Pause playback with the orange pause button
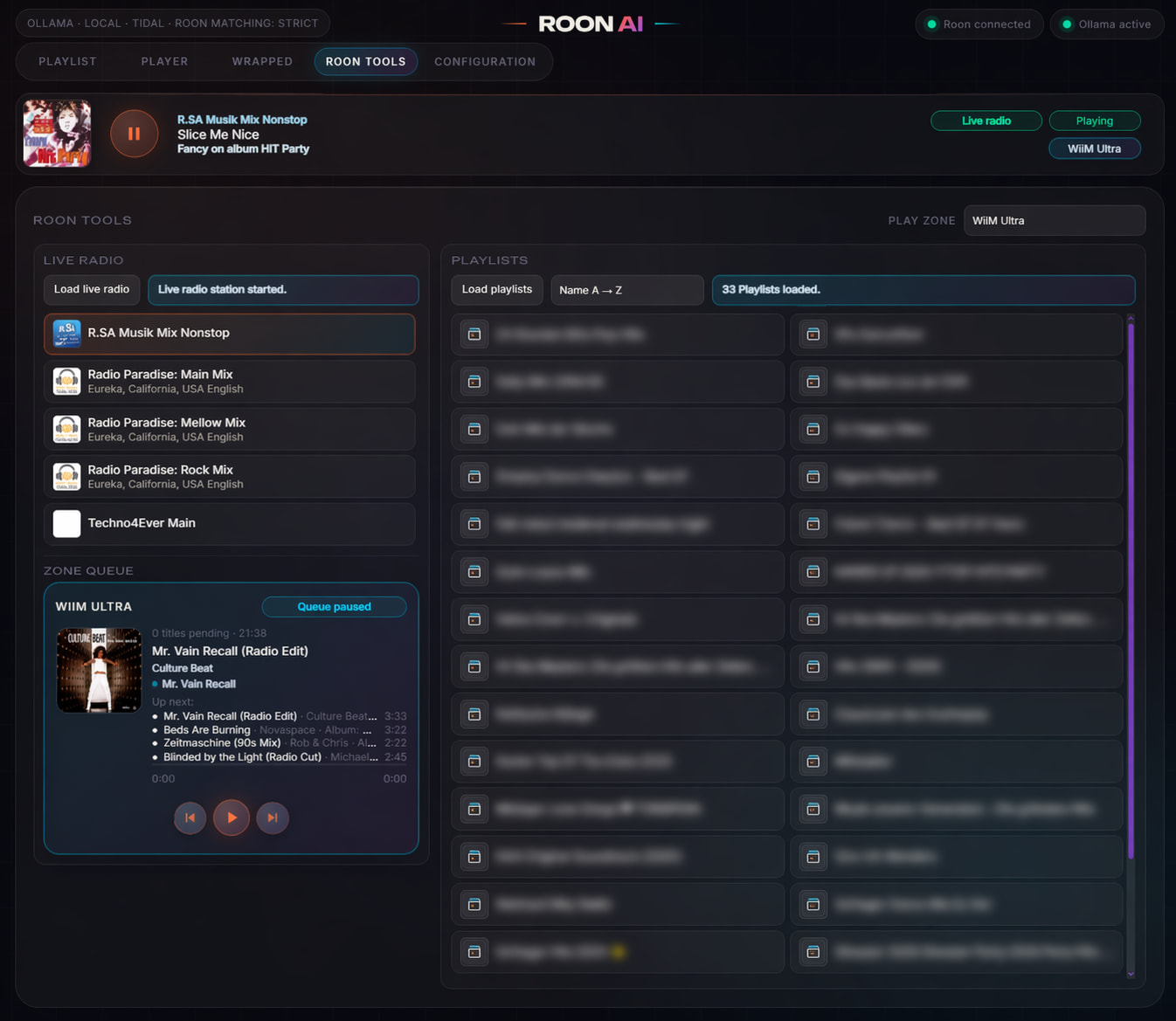This screenshot has width=1176, height=1021. click(x=134, y=134)
